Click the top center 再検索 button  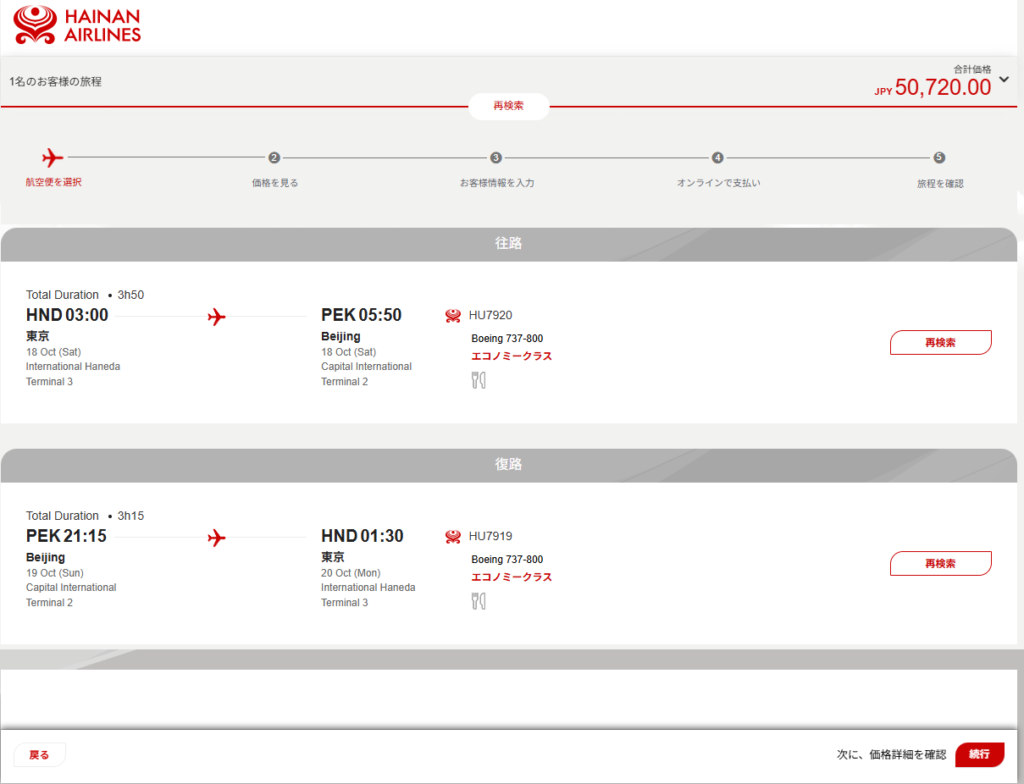[x=508, y=106]
